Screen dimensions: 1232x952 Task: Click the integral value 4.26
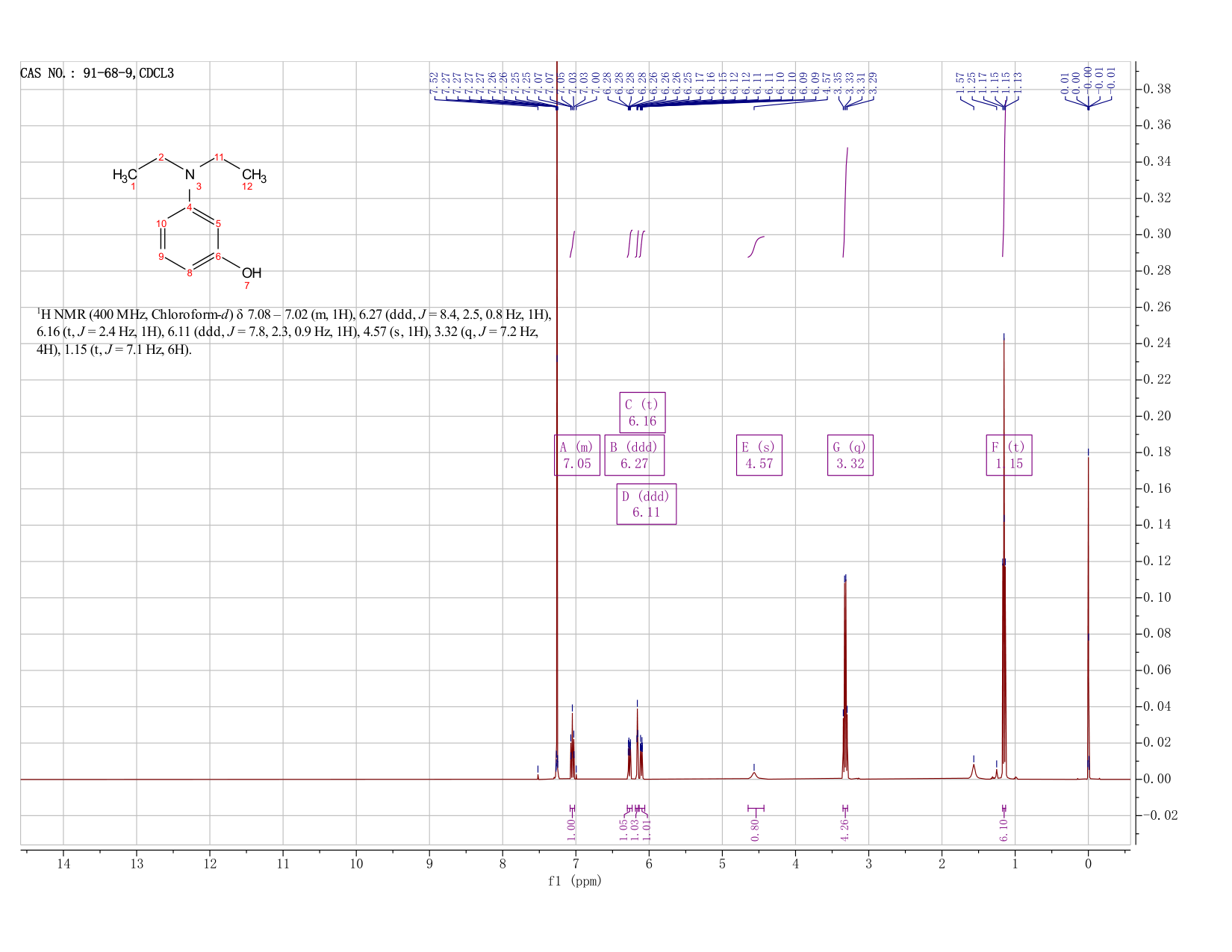(x=845, y=830)
